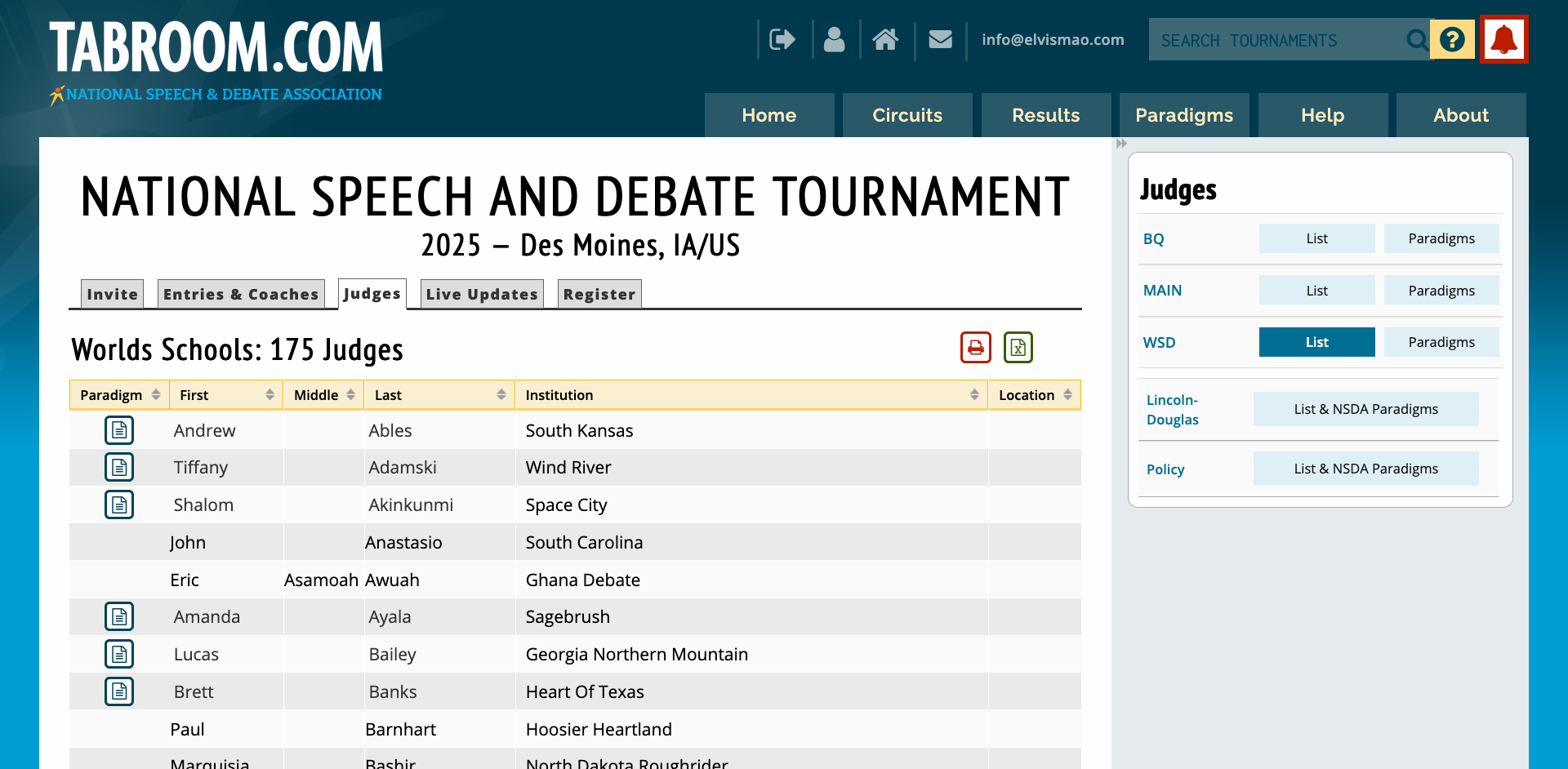Switch to the Entries & Coaches tab
The height and width of the screenshot is (769, 1568).
[241, 294]
